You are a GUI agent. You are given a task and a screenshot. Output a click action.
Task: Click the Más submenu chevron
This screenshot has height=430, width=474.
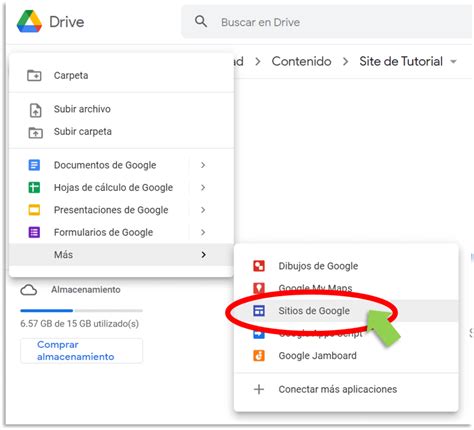(203, 255)
